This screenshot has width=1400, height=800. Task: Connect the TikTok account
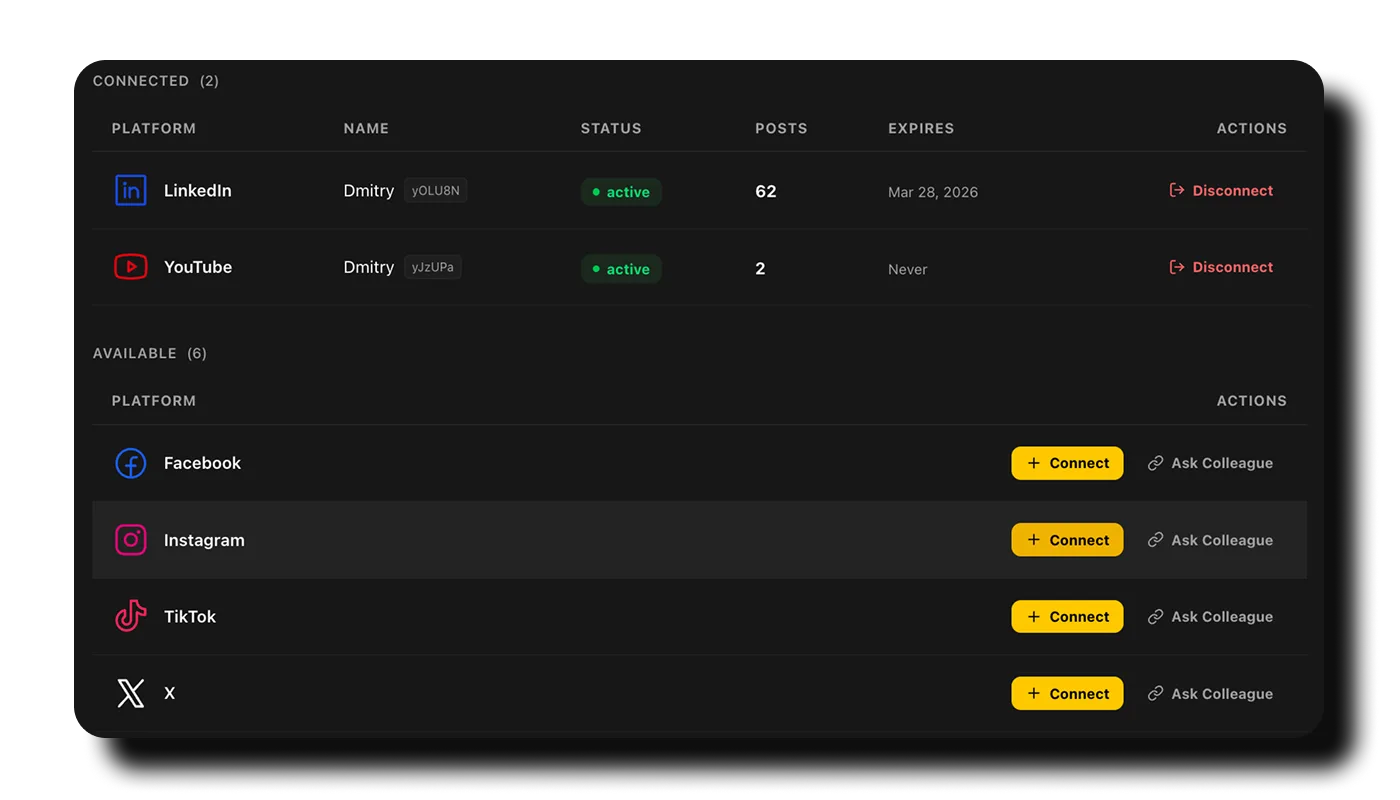[x=1067, y=617]
